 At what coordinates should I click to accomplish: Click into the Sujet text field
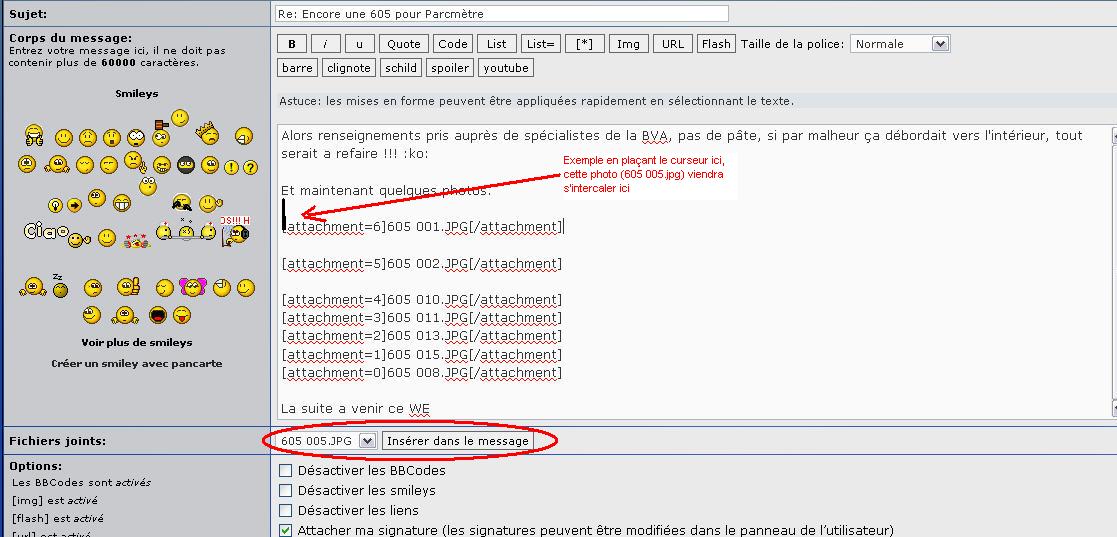tap(501, 14)
